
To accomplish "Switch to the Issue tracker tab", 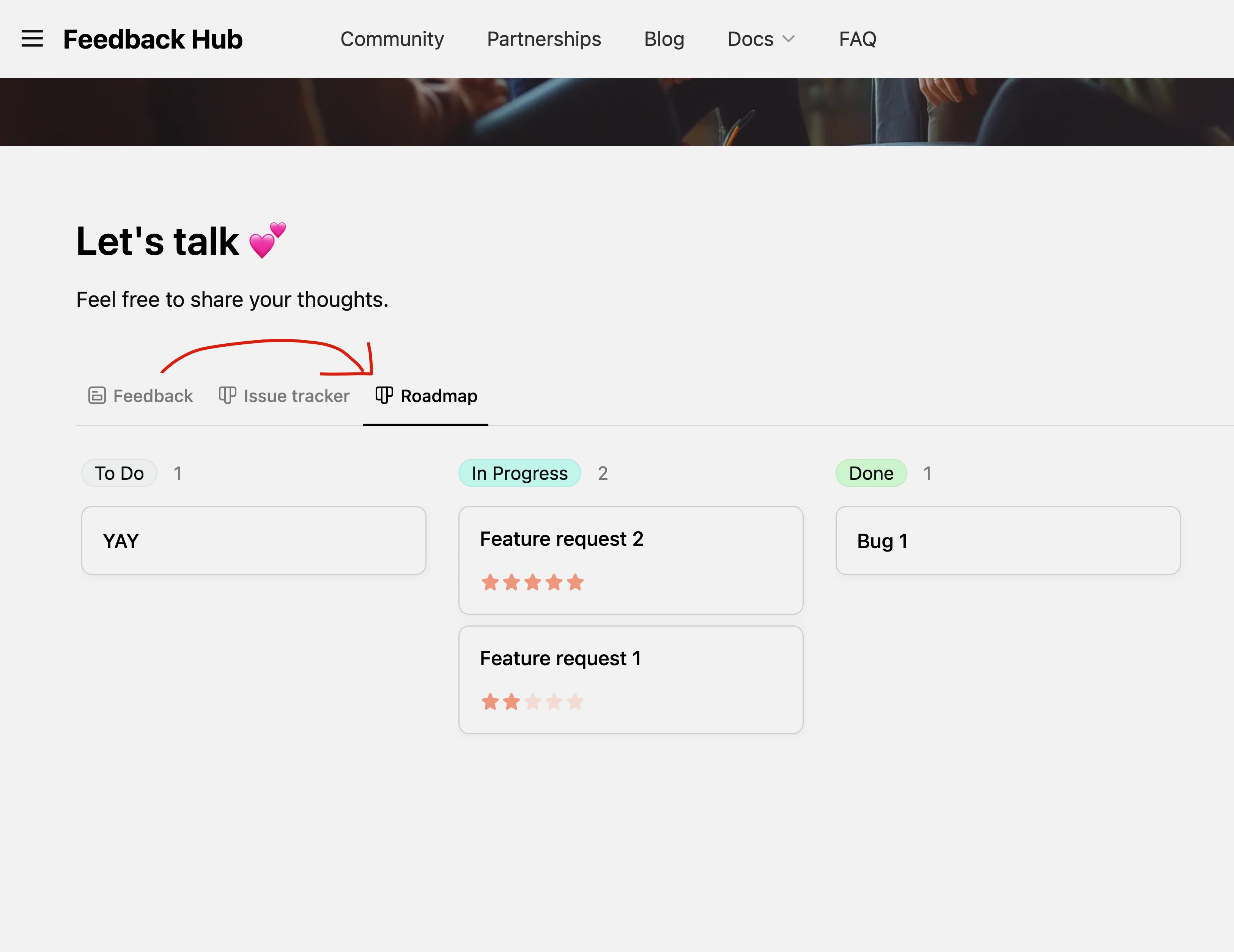I will coord(296,396).
